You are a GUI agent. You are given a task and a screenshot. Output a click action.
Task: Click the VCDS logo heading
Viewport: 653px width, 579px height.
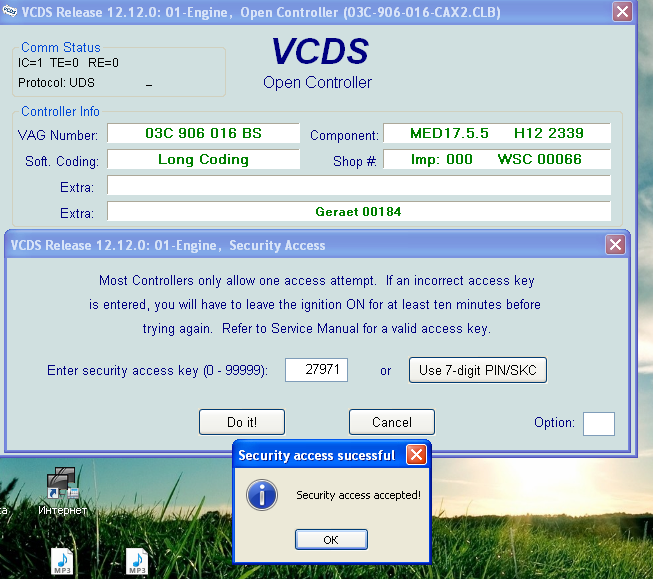(320, 51)
